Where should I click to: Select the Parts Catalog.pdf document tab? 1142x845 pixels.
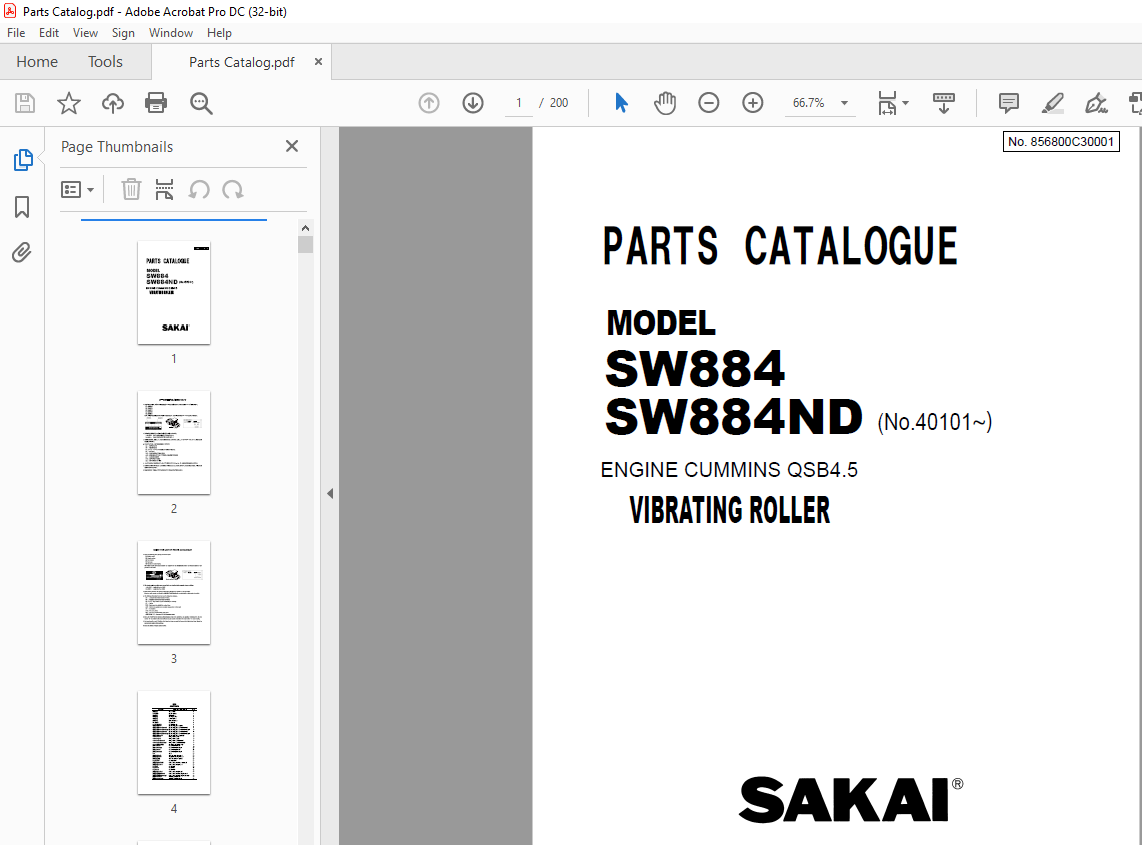pos(241,62)
